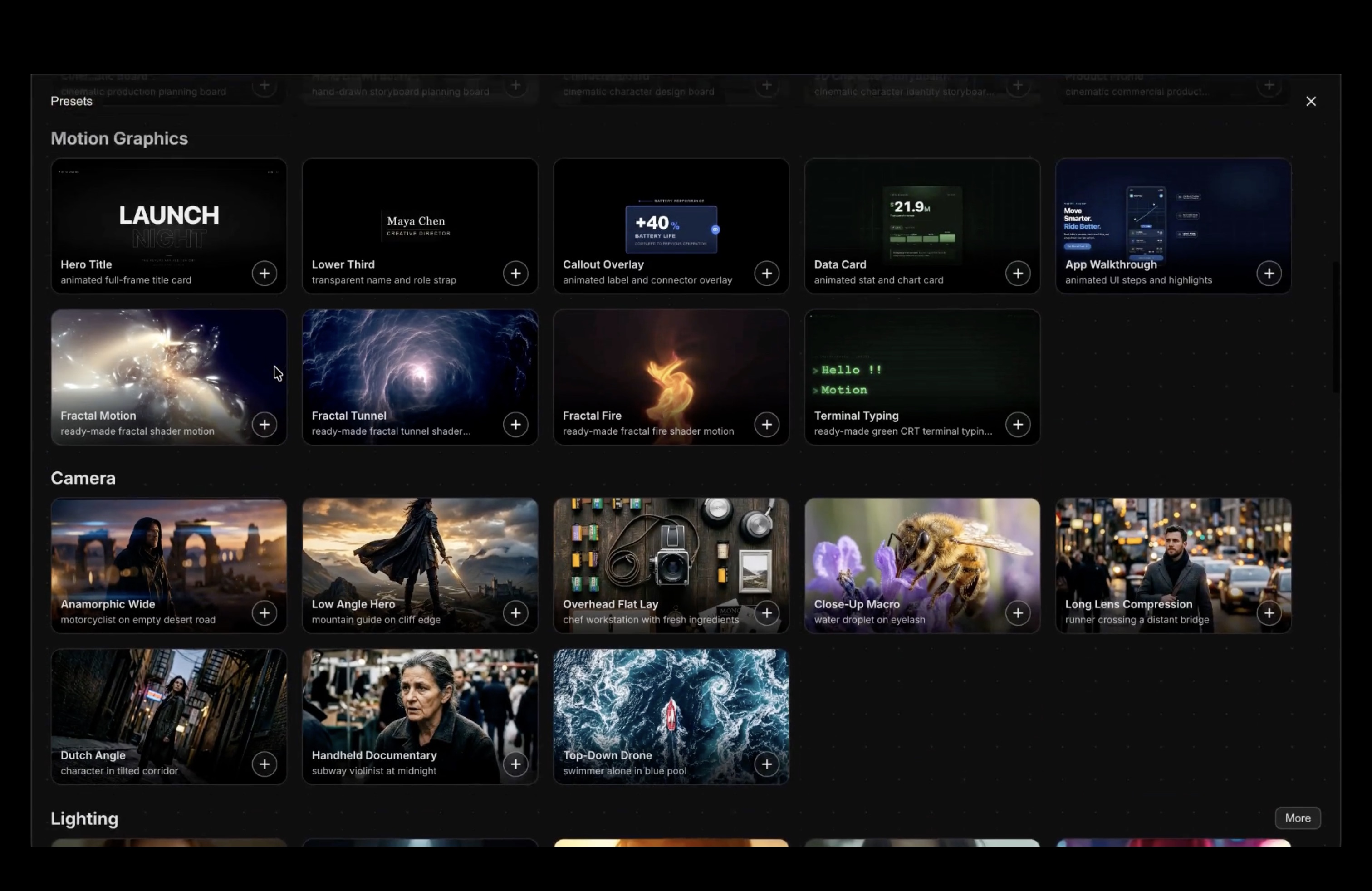Click the Presets panel vertical scrollbar
The image size is (1372, 891).
pos(1335,327)
